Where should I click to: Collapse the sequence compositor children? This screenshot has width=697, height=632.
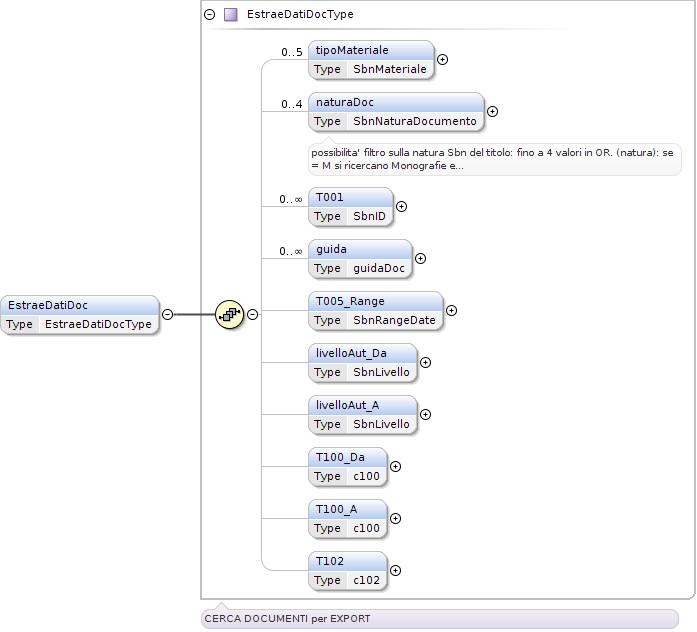tap(252, 315)
